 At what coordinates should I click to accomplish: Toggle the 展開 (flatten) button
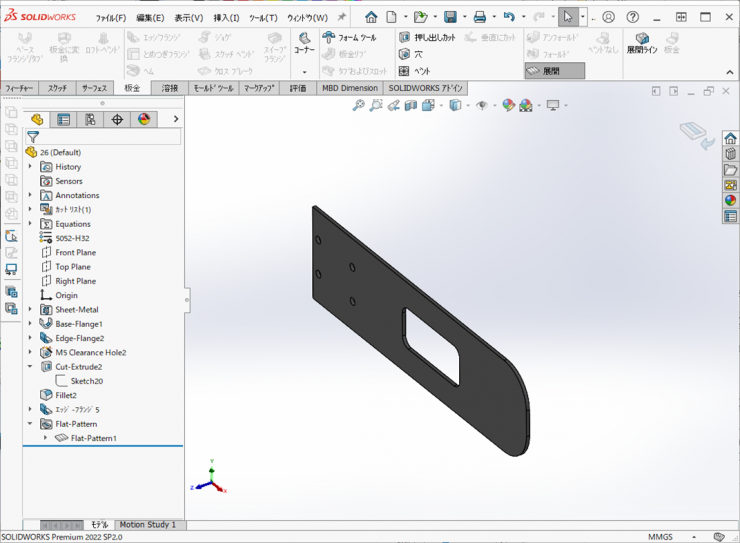[546, 71]
